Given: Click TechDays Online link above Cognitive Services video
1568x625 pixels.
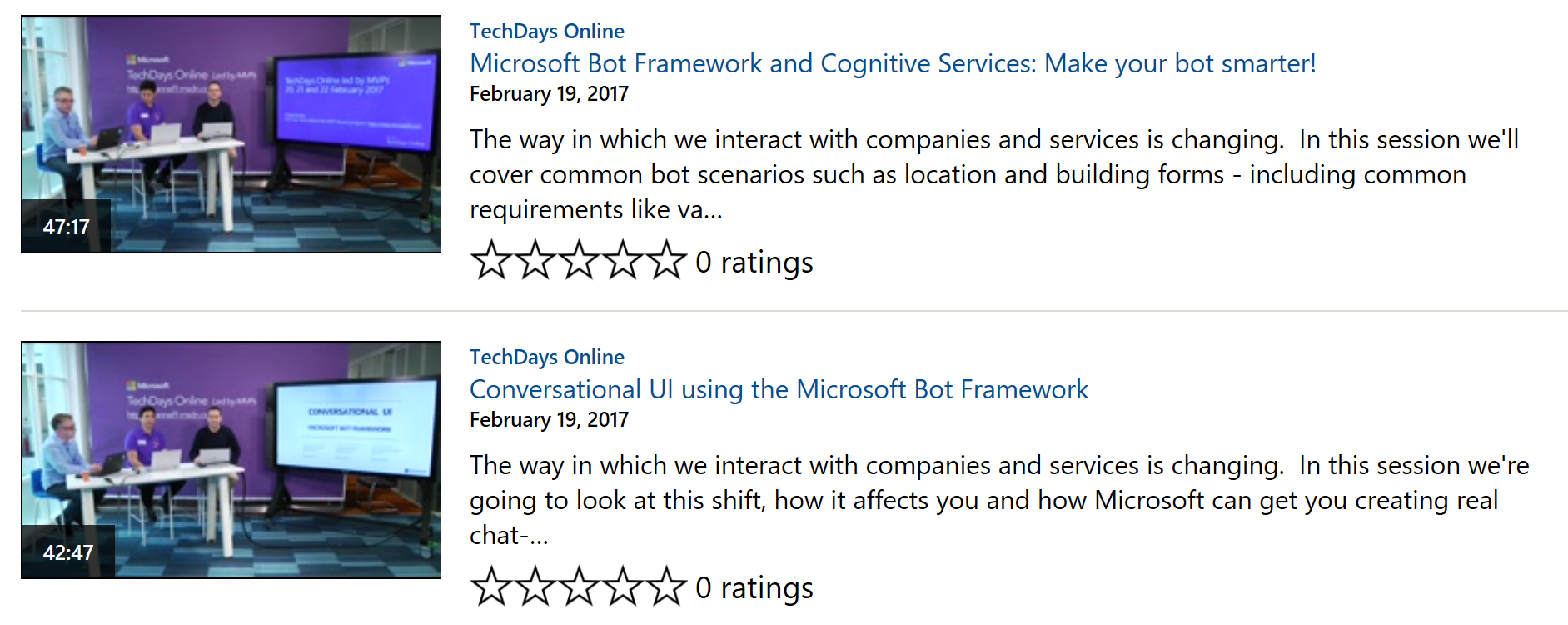Looking at the screenshot, I should (546, 31).
